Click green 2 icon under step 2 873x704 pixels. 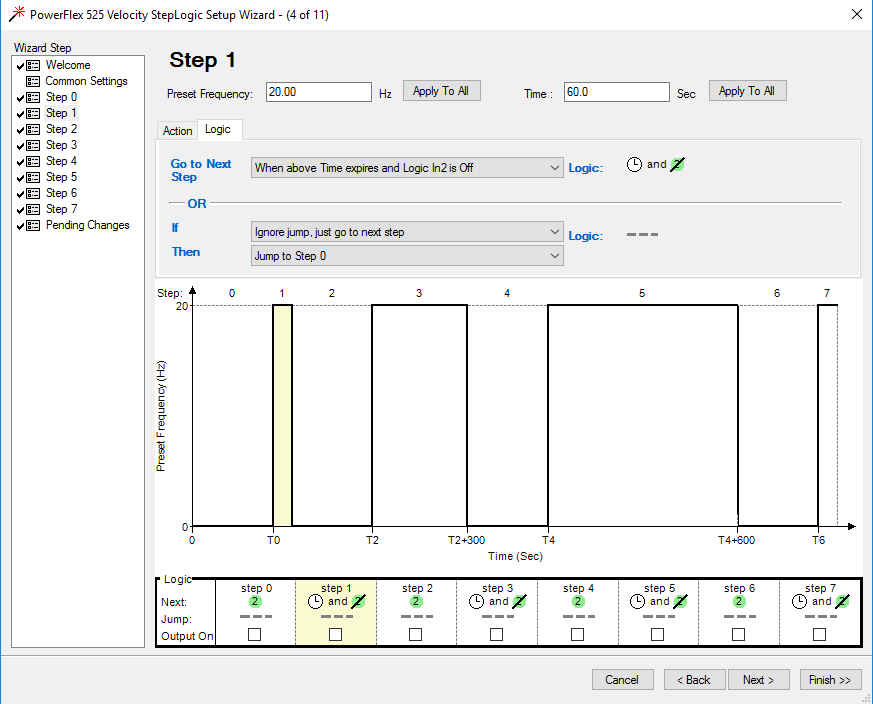416,602
